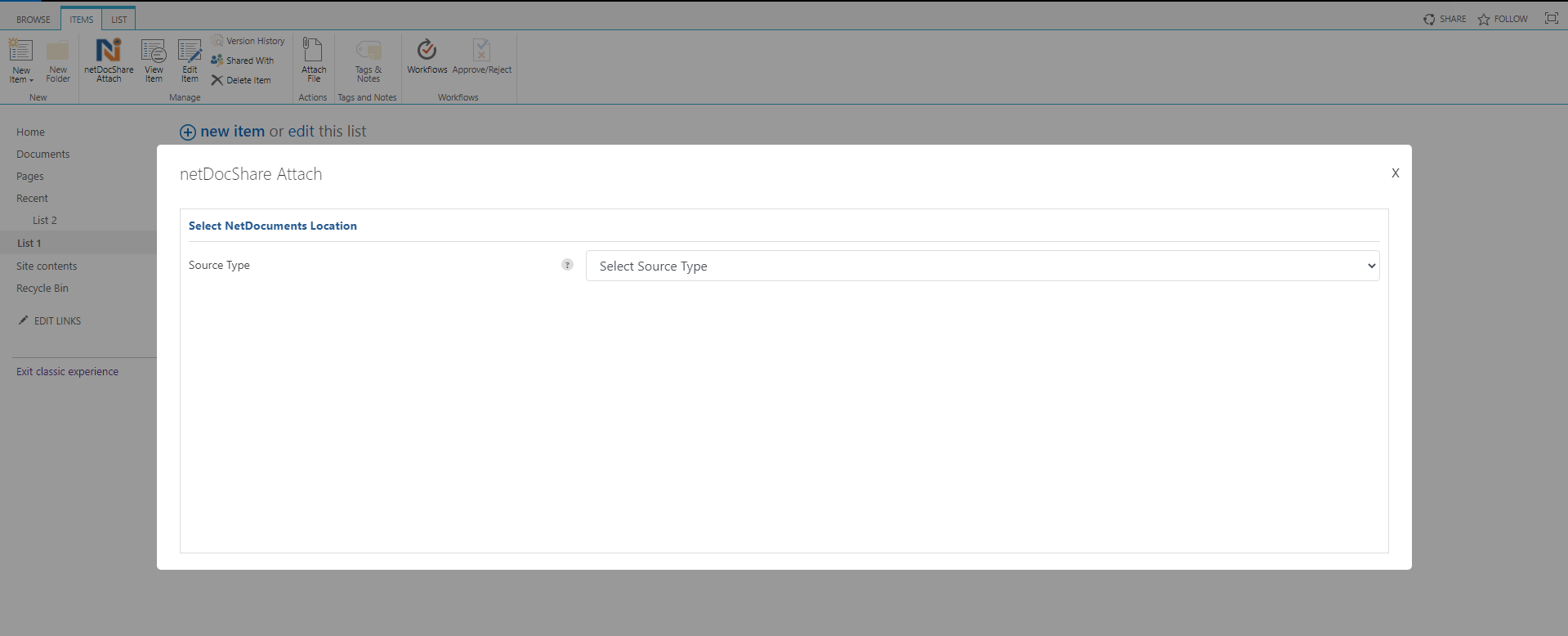
Task: Open Shared With
Action: [242, 60]
